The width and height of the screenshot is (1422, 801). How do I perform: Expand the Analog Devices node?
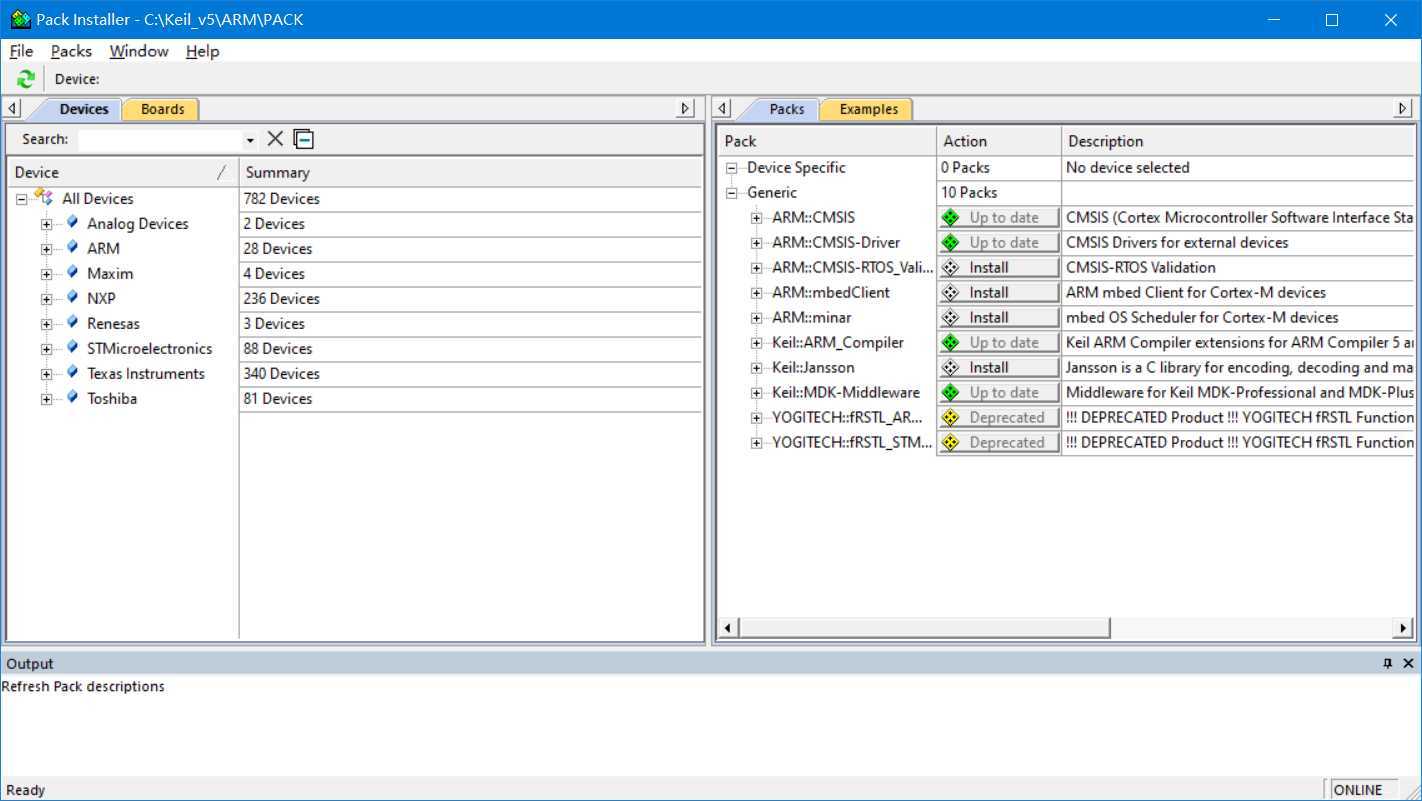tap(46, 224)
